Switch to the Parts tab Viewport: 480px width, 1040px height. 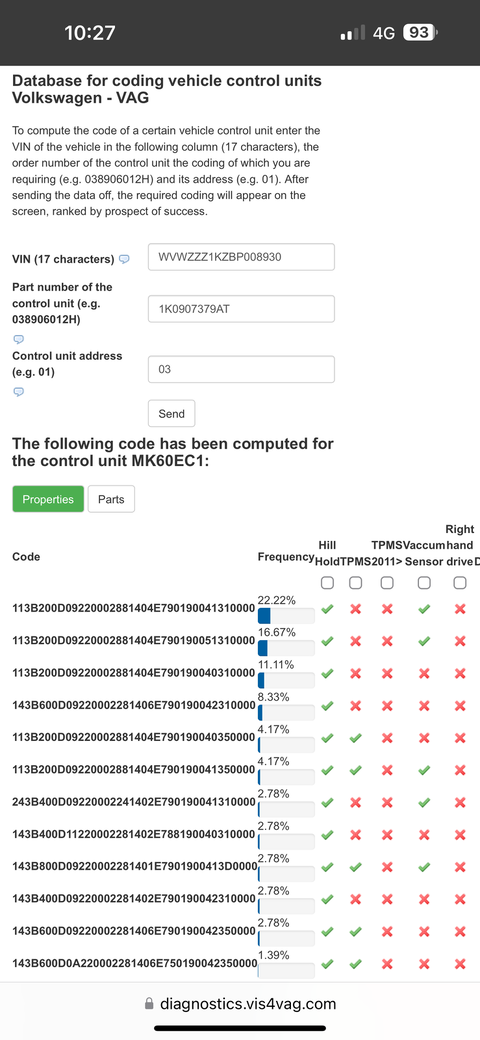click(x=111, y=499)
